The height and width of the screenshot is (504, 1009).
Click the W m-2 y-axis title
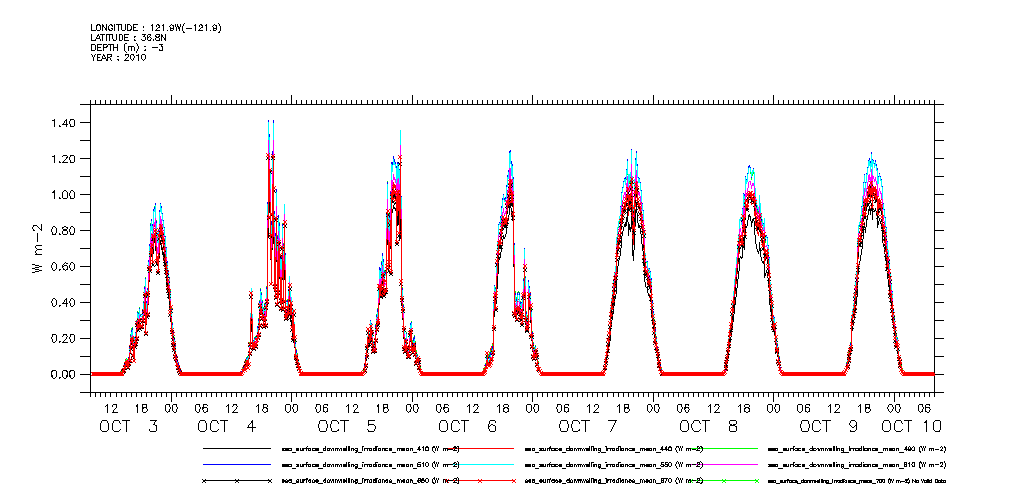click(38, 248)
